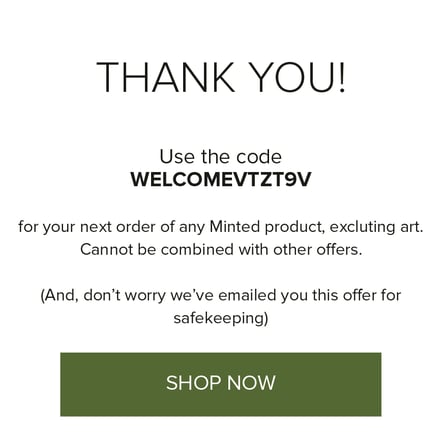Click the word 'product' in the offer sentence
This screenshot has height=442, width=444.
[295, 228]
